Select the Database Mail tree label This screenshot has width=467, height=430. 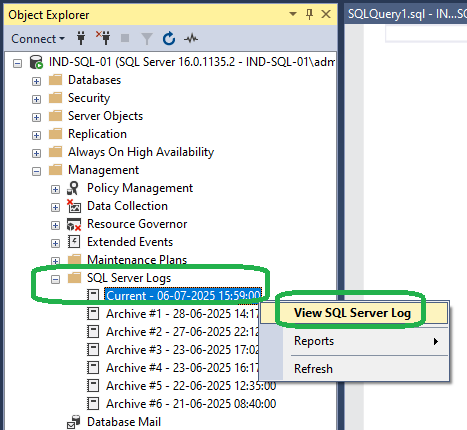click(x=124, y=422)
